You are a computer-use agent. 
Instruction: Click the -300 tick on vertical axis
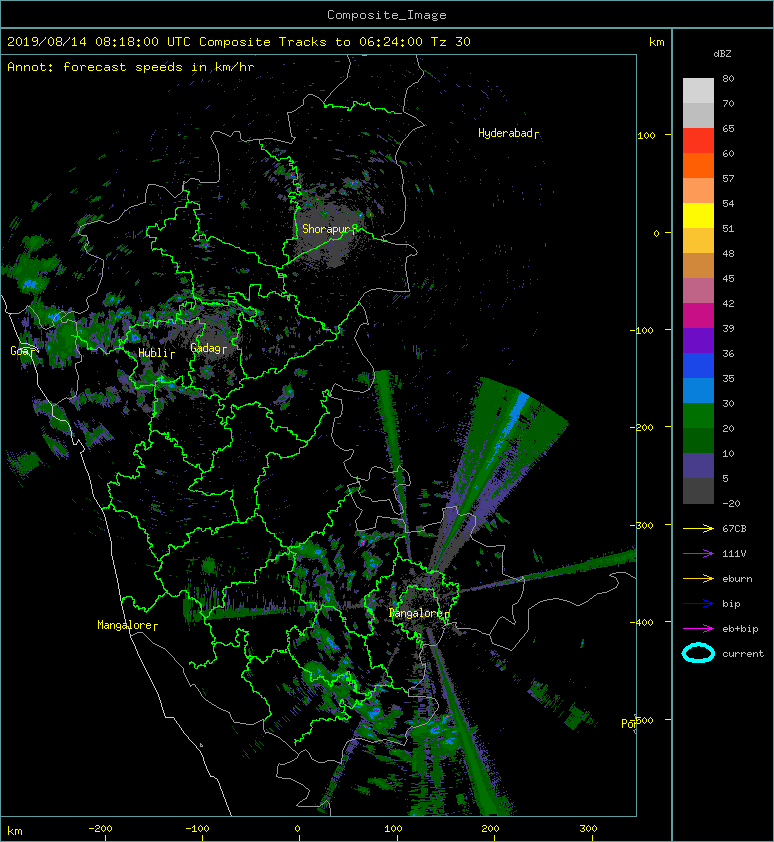[642, 525]
